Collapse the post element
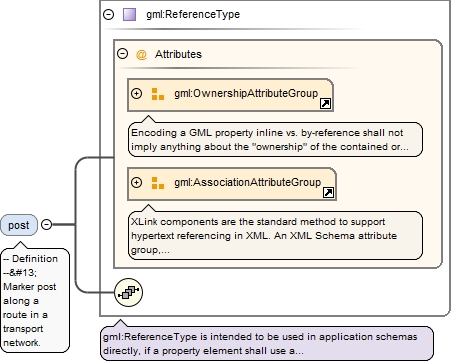The width and height of the screenshot is (452, 364). (x=47, y=225)
